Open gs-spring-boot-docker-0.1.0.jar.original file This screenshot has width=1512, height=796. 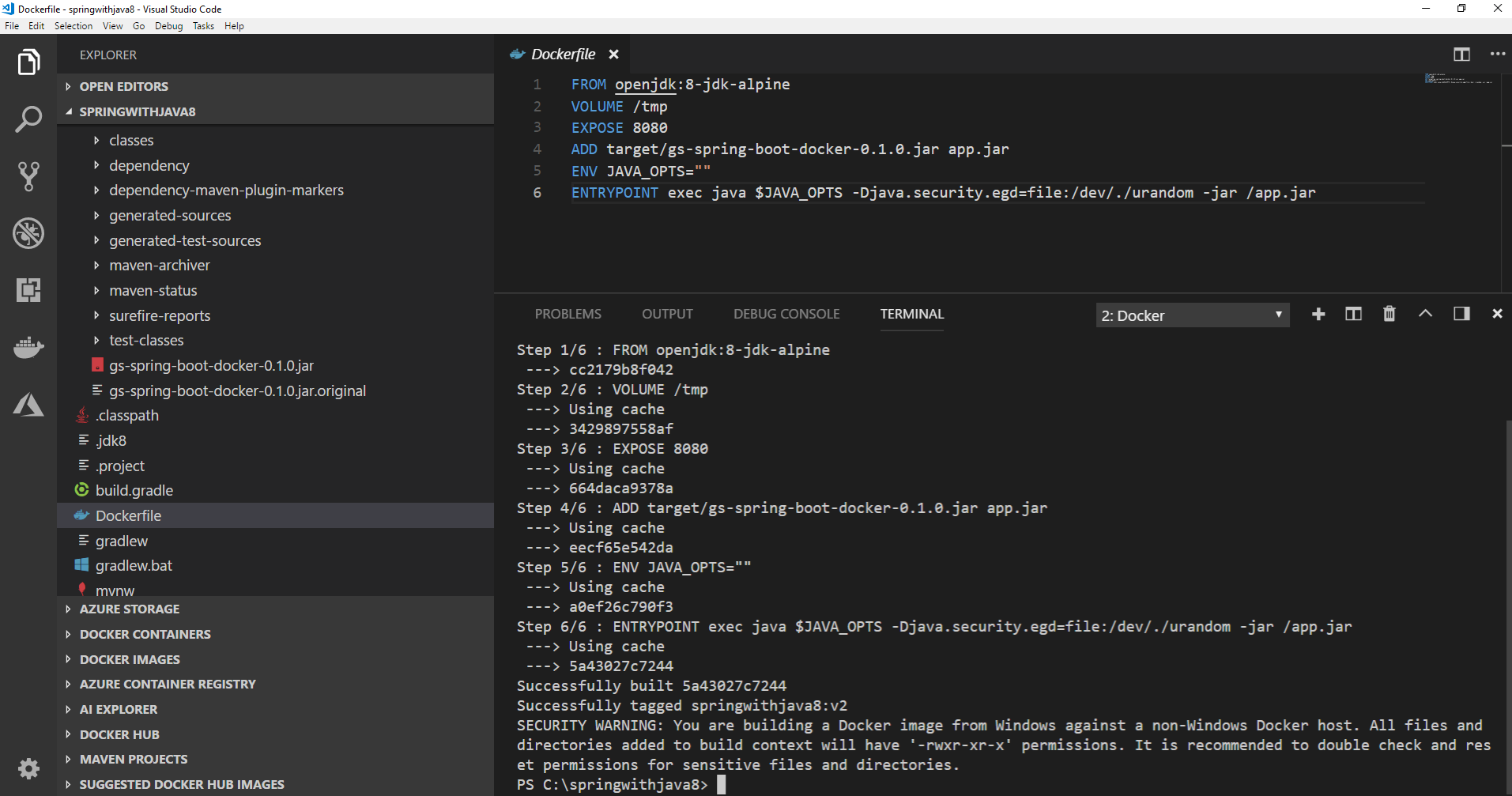pos(275,390)
